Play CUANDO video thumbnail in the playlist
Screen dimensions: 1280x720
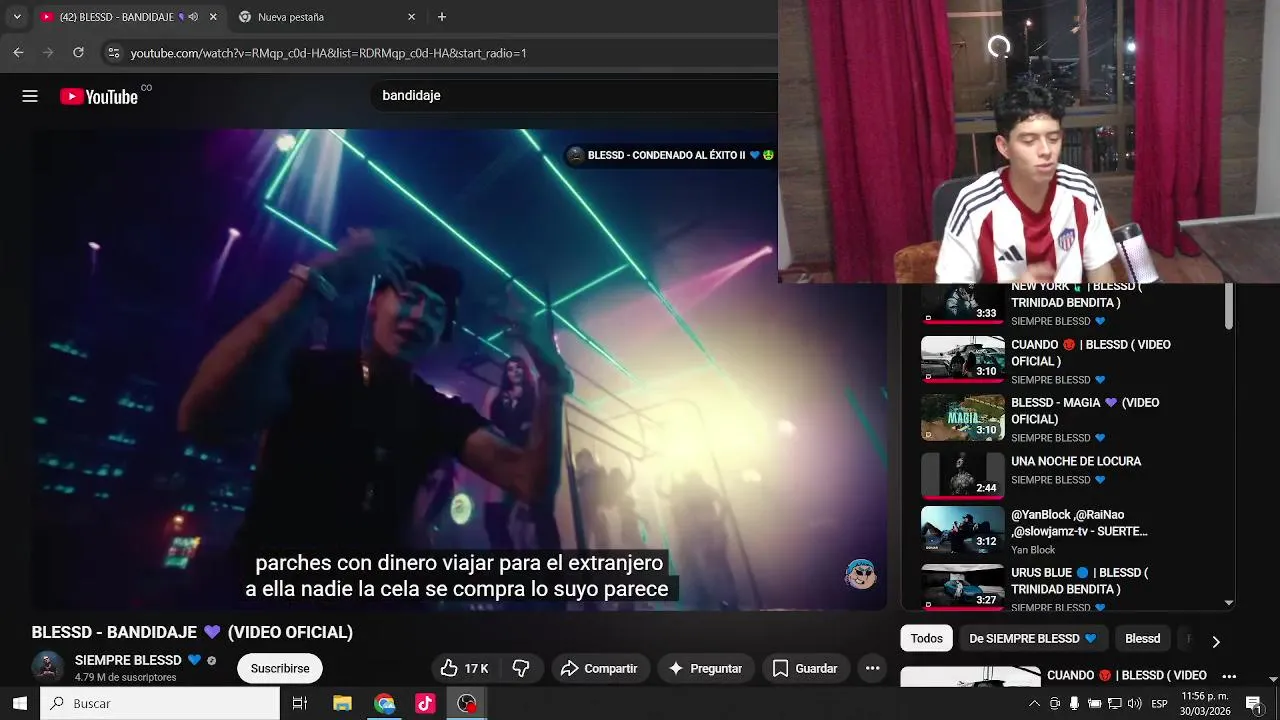tap(962, 359)
